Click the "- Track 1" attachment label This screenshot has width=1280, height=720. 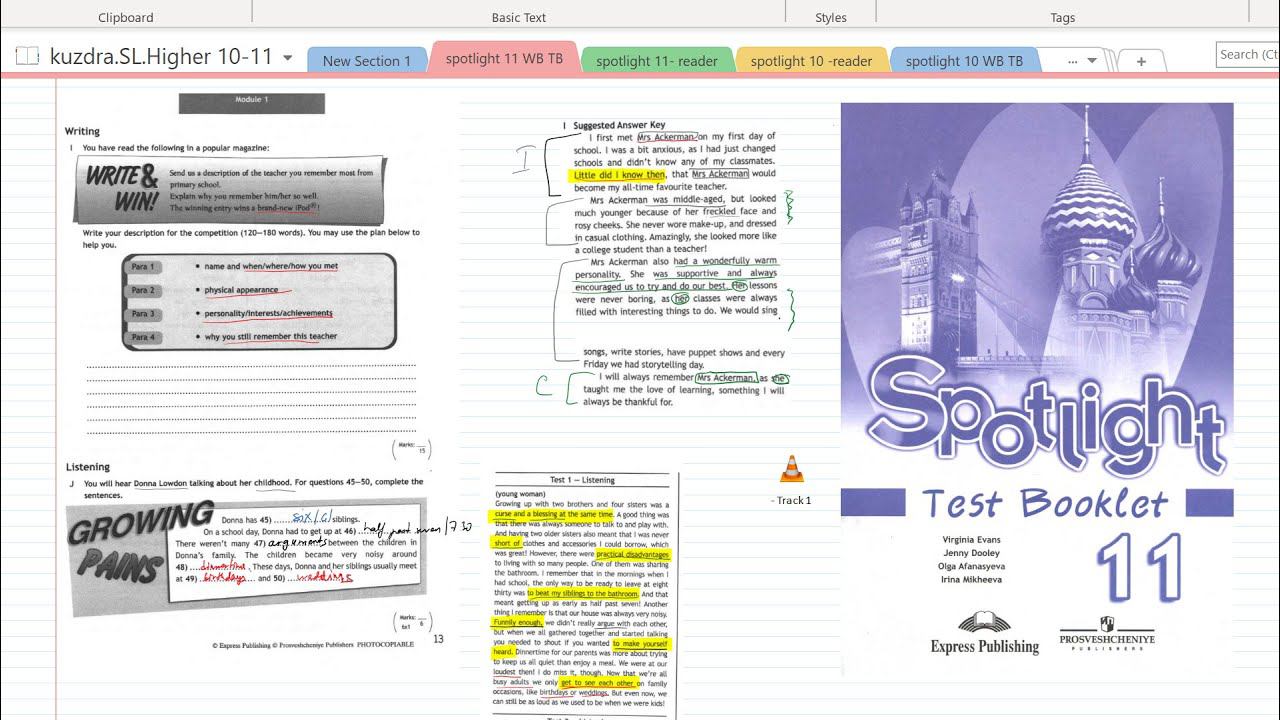click(x=791, y=500)
